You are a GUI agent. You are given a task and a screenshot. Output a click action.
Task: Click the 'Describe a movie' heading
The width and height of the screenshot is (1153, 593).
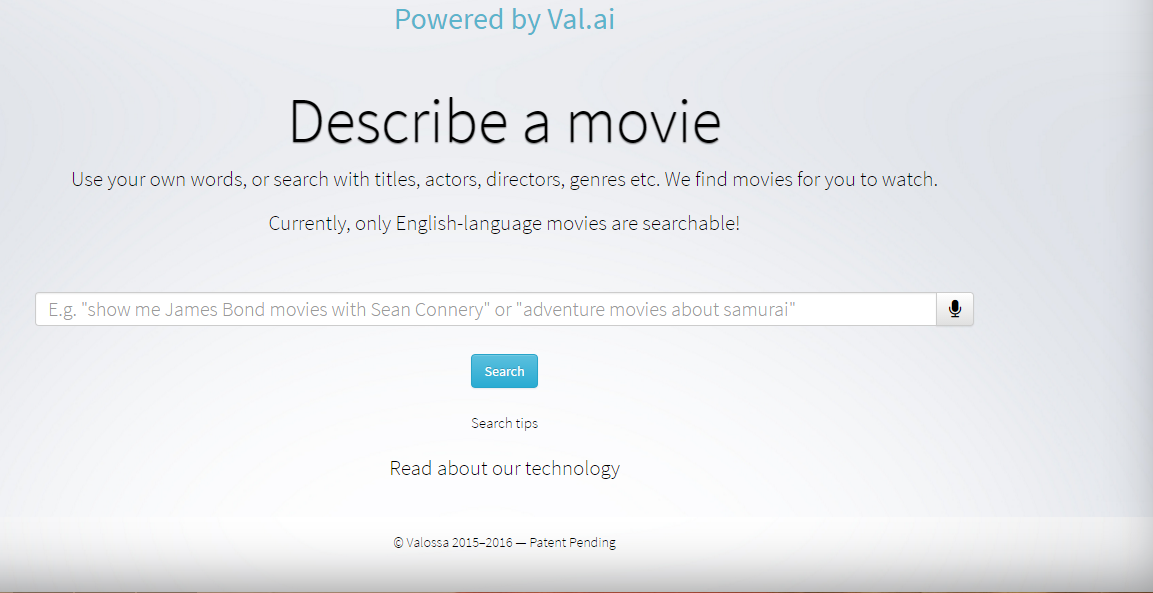pos(504,121)
